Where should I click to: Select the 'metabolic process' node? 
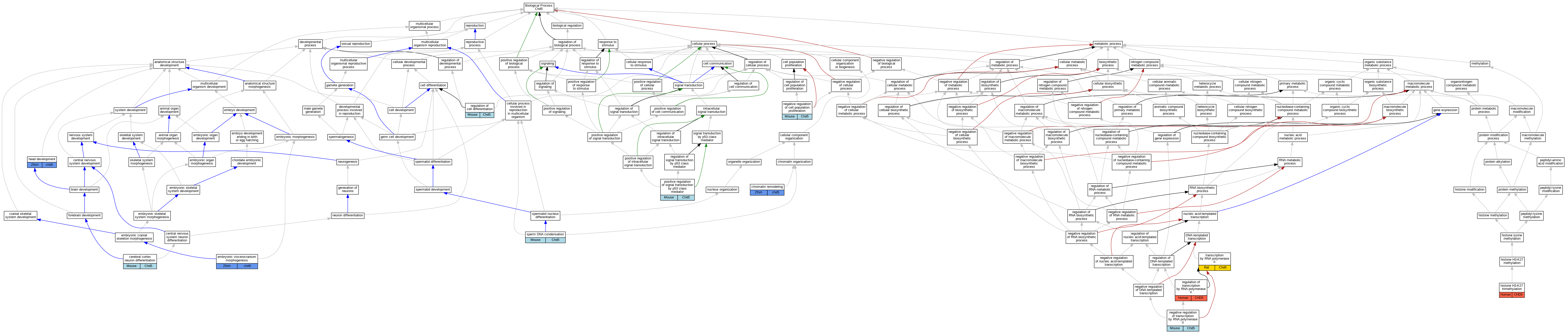(1107, 44)
